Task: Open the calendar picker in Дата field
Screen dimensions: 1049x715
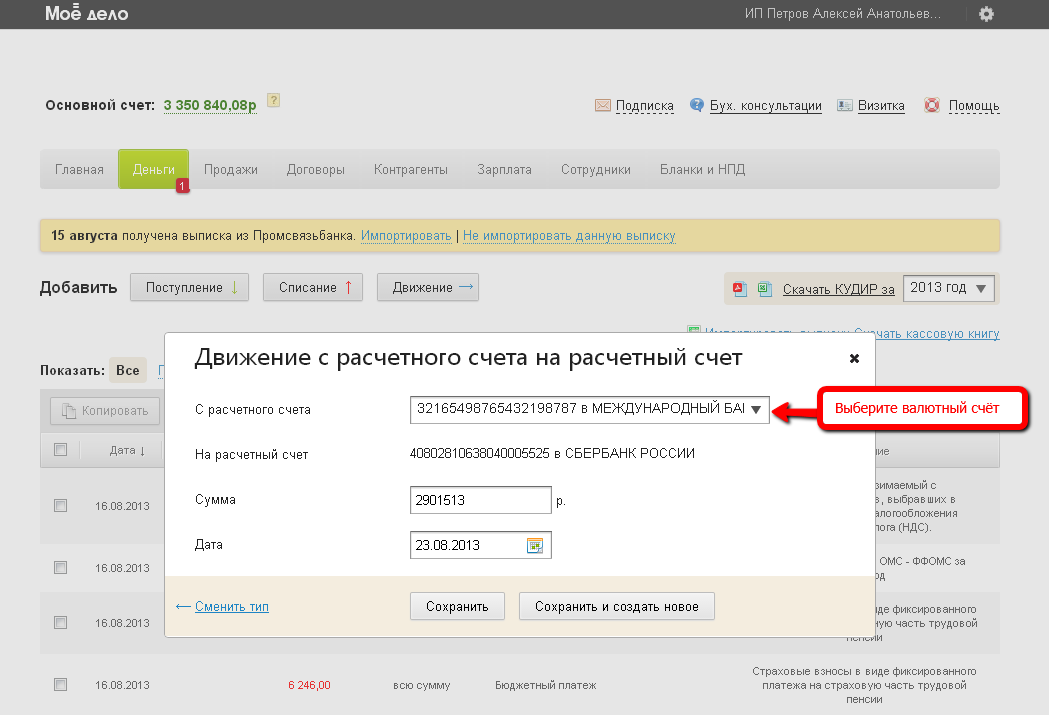Action: tap(535, 545)
